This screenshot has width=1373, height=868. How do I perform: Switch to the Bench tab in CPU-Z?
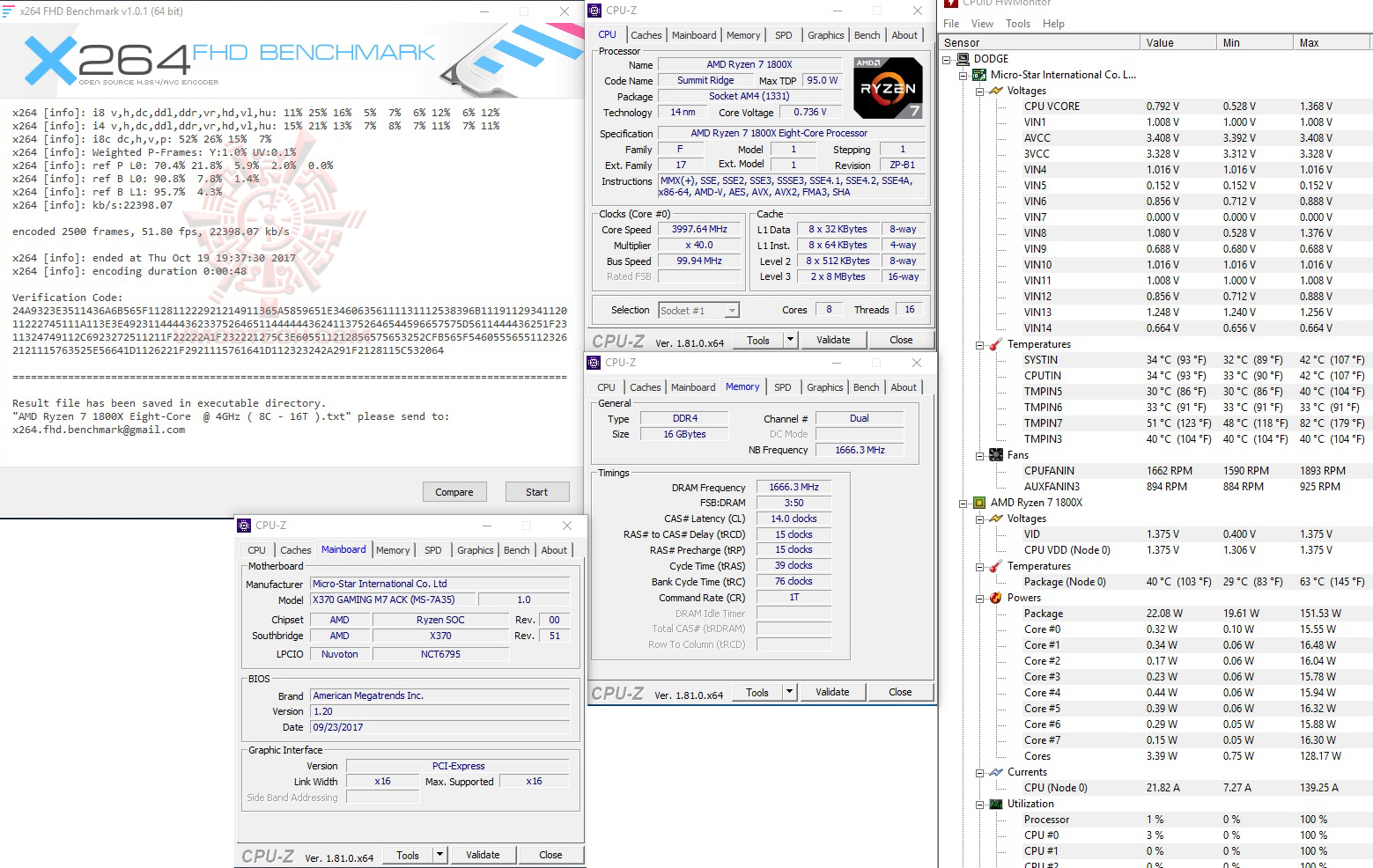tap(867, 34)
